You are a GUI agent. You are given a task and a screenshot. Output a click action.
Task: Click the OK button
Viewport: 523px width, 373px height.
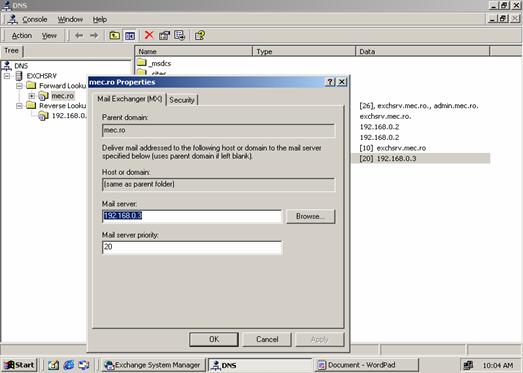point(214,339)
